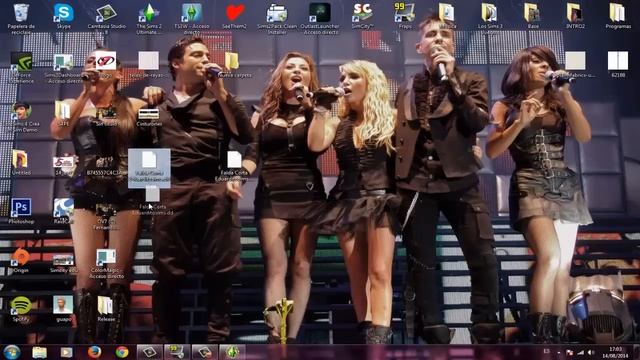The height and width of the screenshot is (360, 640).
Task: Select the Photoshop desktop shortcut
Action: click(x=21, y=211)
